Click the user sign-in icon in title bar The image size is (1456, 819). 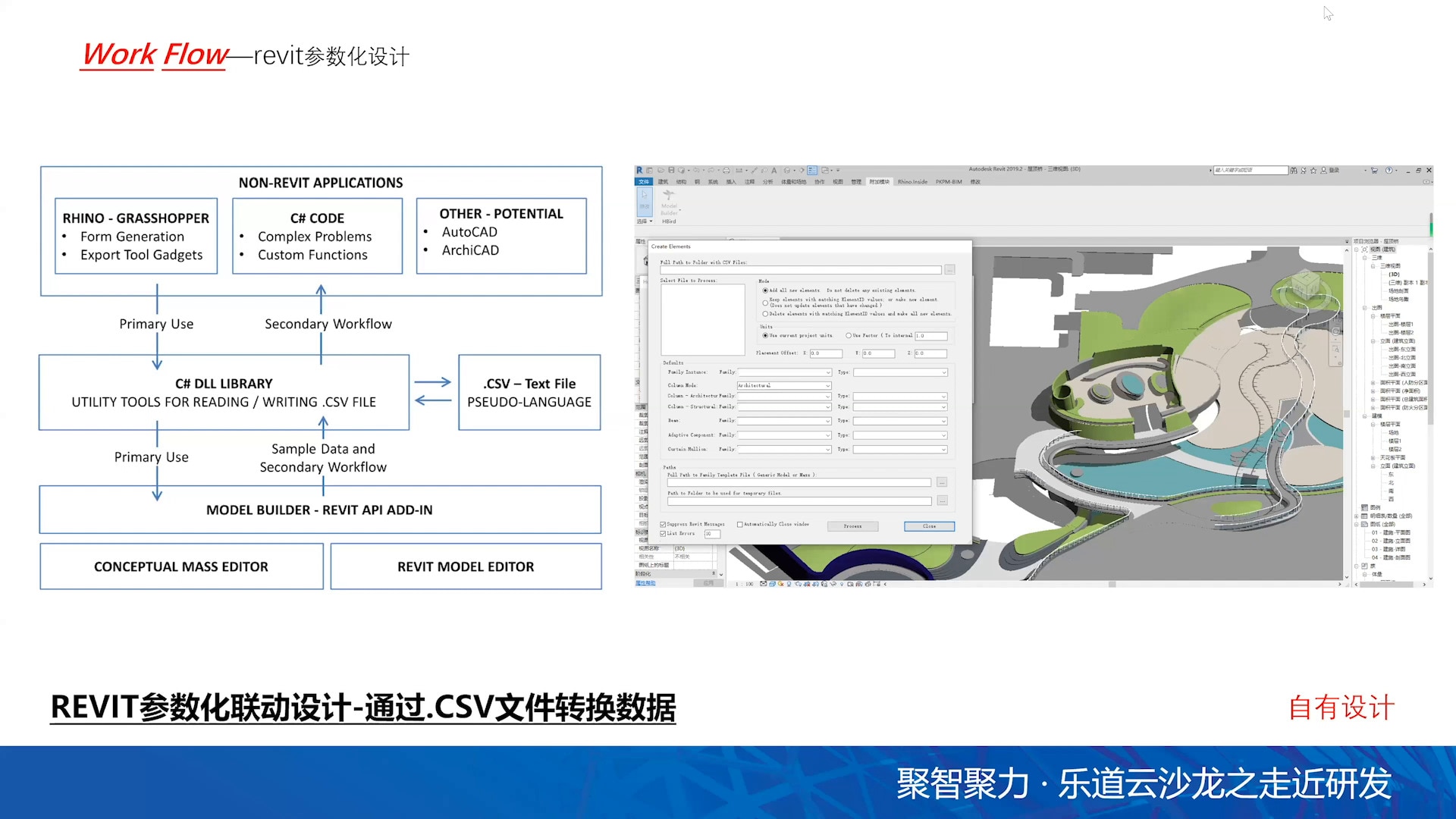coord(1324,171)
